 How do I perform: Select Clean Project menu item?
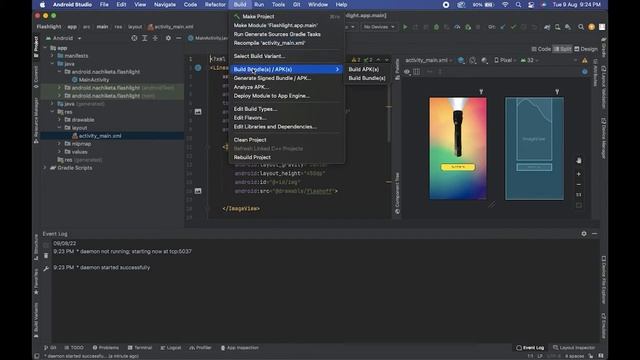click(287, 140)
